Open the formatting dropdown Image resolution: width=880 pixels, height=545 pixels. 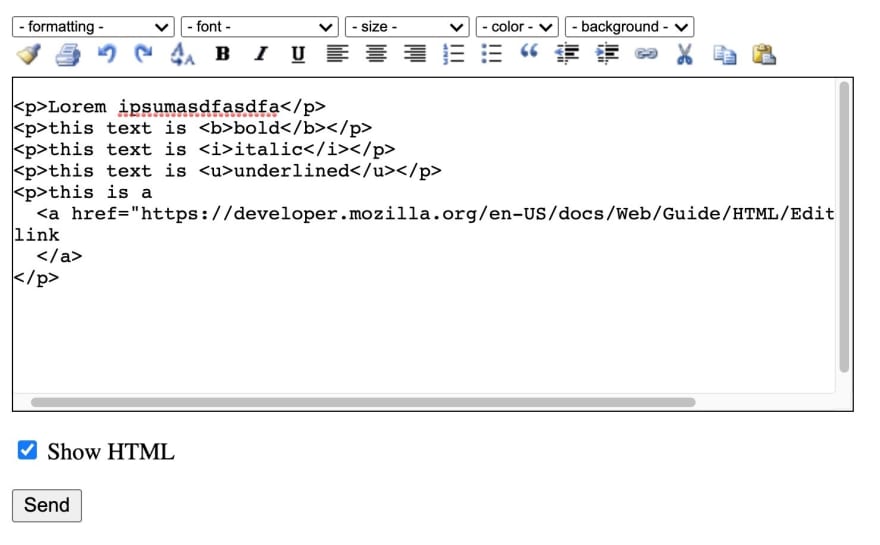93,27
